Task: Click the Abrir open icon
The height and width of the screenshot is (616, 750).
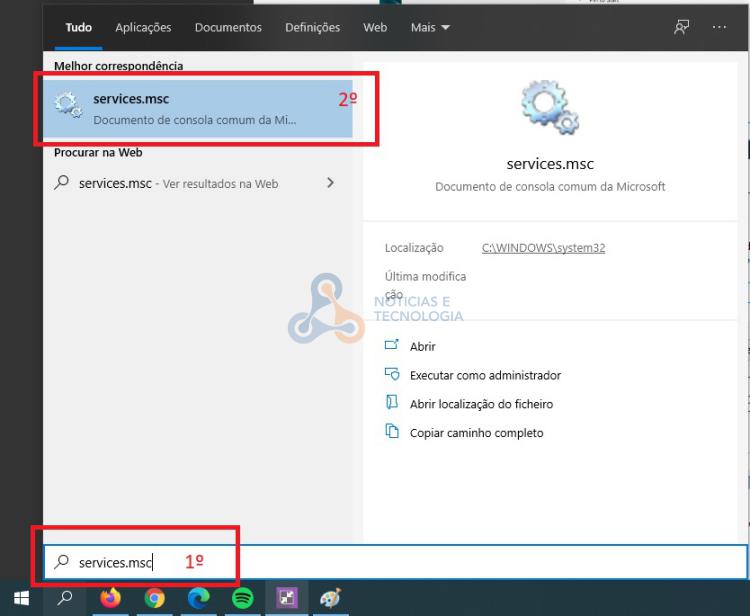Action: tap(392, 344)
